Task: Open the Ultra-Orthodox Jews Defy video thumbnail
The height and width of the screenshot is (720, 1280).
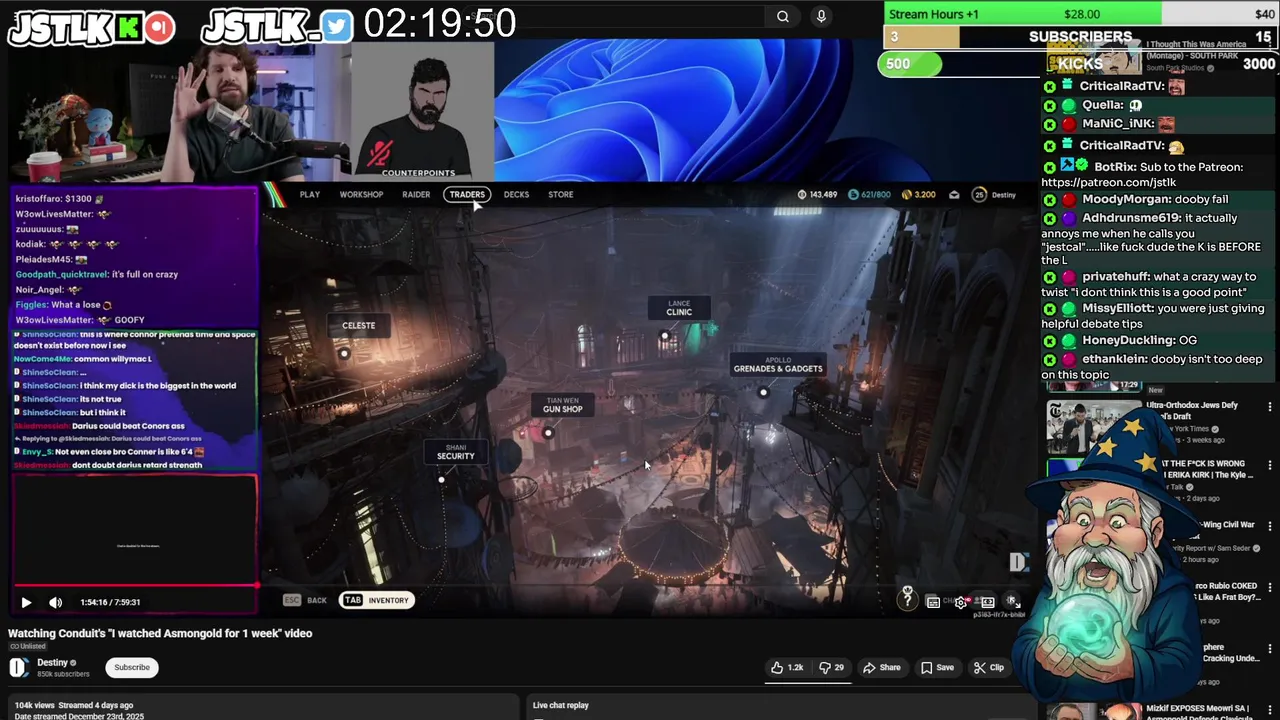Action: 1093,427
